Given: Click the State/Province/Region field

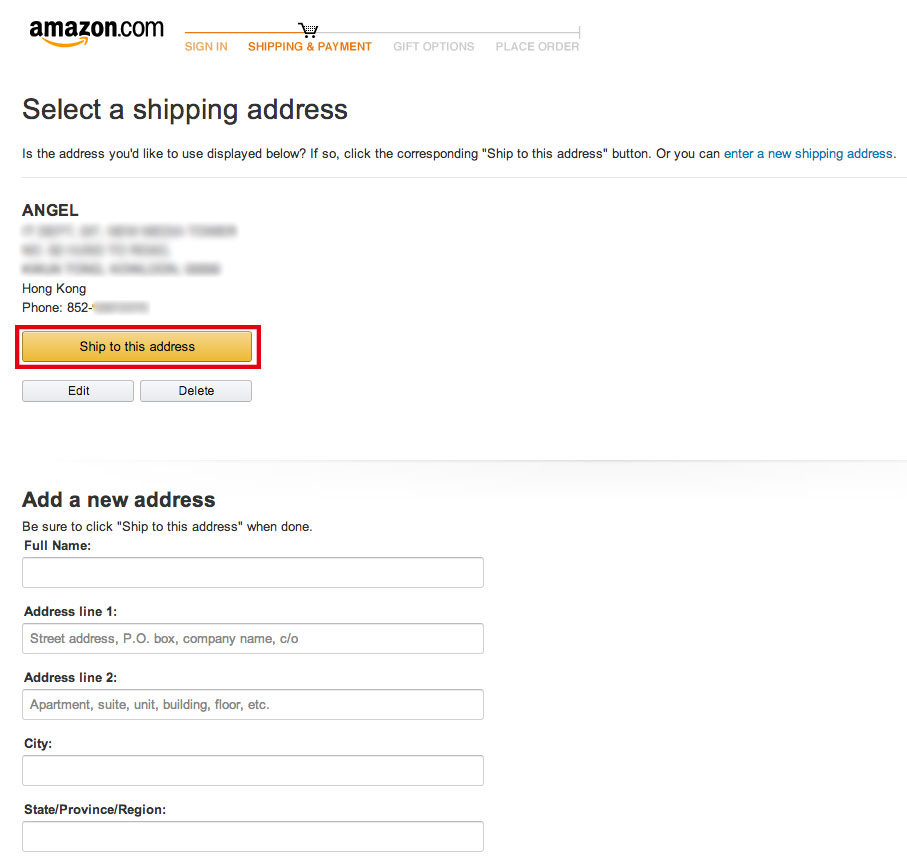Looking at the screenshot, I should (x=252, y=836).
